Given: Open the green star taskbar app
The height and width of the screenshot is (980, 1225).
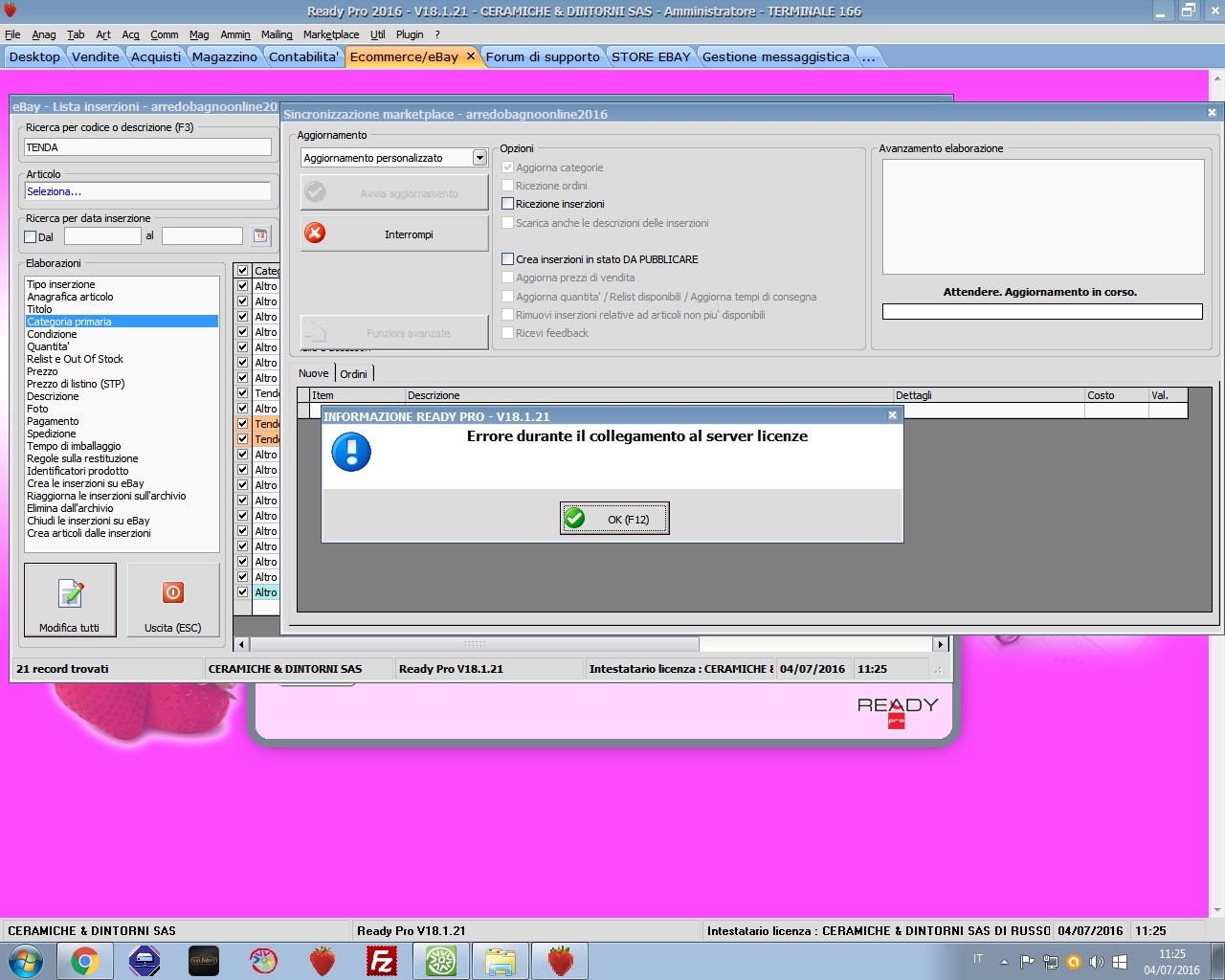Looking at the screenshot, I should [x=441, y=961].
